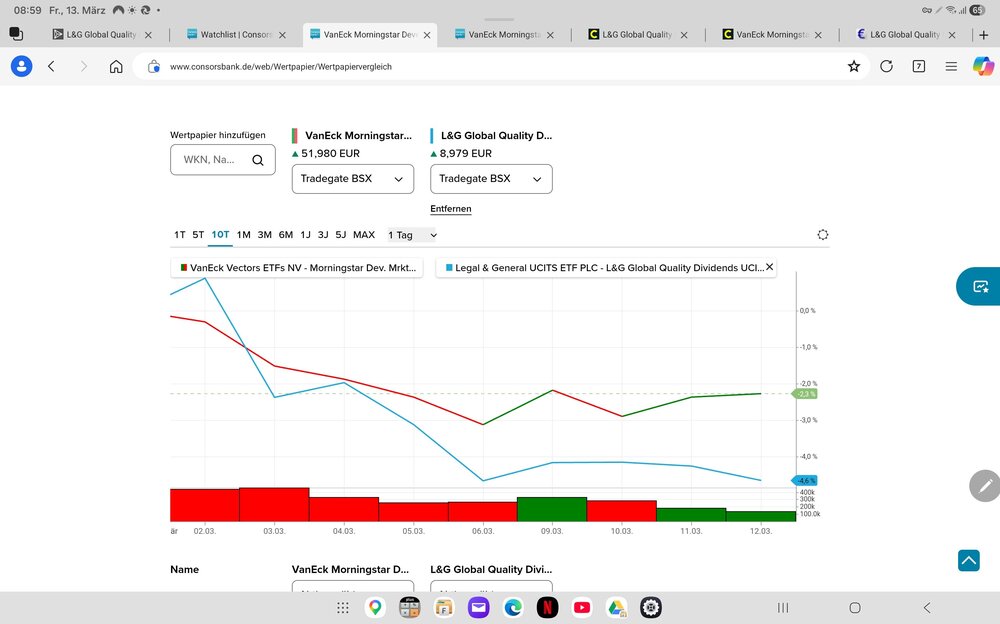The width and height of the screenshot is (1000, 624).
Task: Open Netflix from the taskbar
Action: [x=547, y=608]
